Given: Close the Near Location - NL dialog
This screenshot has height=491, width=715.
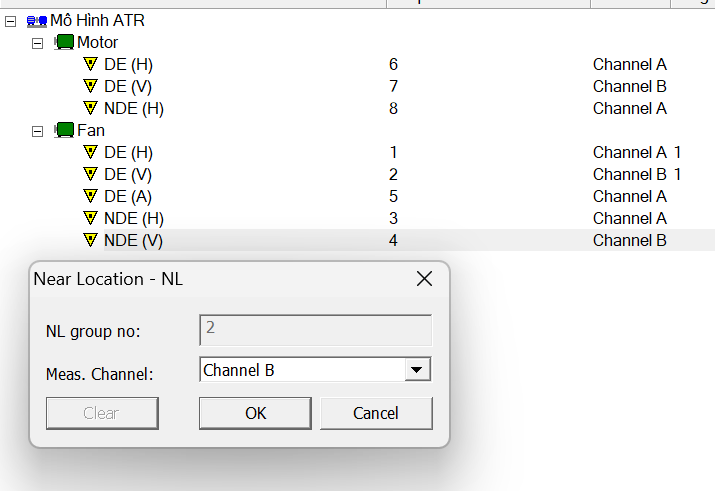Looking at the screenshot, I should pyautogui.click(x=425, y=279).
